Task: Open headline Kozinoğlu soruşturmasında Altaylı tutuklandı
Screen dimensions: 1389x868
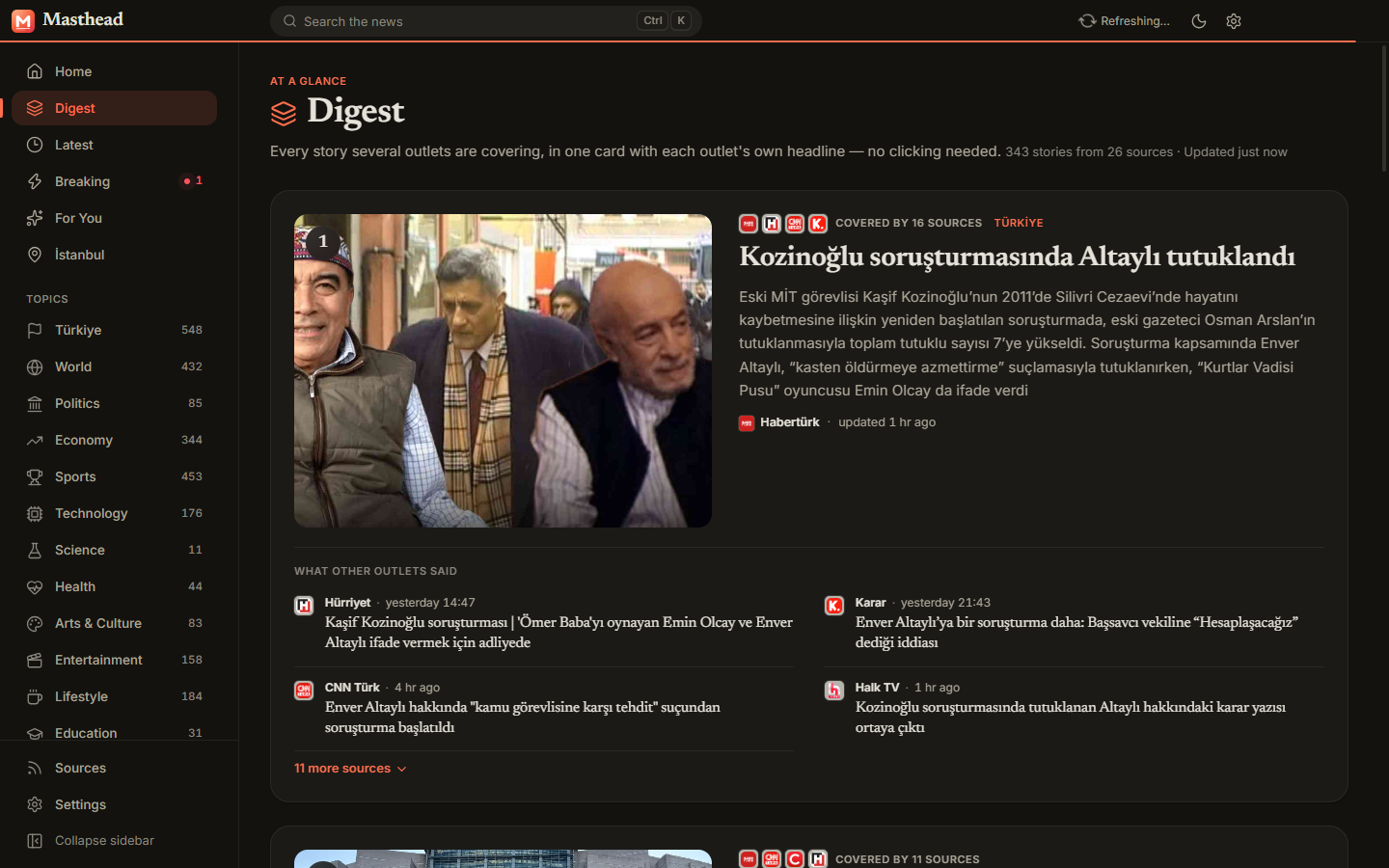Action: pyautogui.click(x=1017, y=257)
